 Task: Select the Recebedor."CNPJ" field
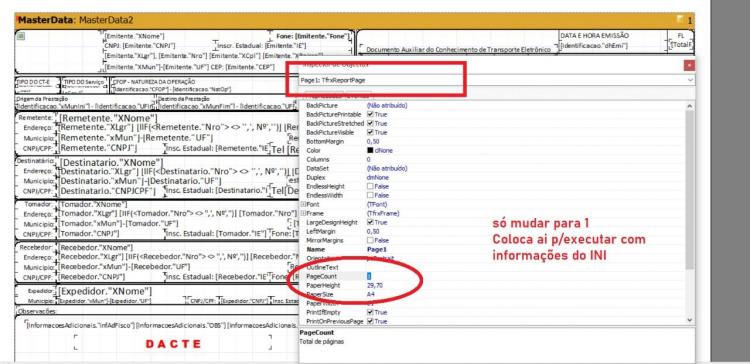92,277
